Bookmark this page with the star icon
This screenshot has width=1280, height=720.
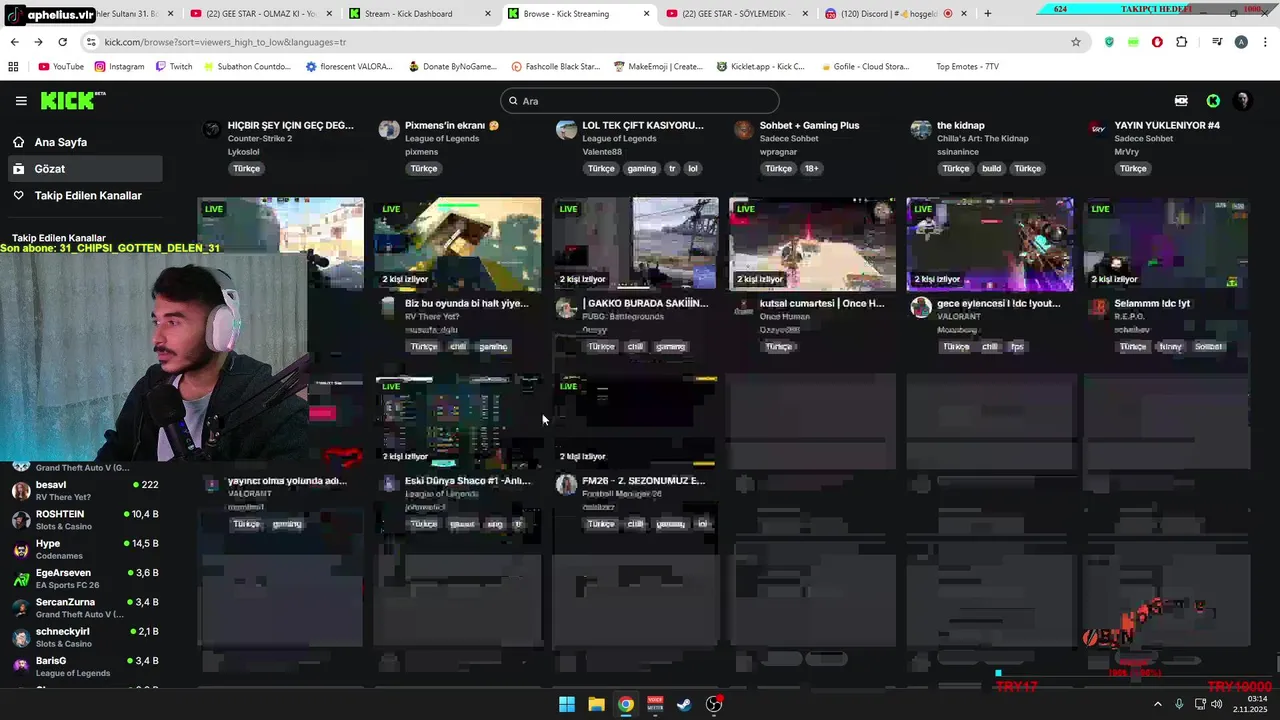[x=1076, y=42]
